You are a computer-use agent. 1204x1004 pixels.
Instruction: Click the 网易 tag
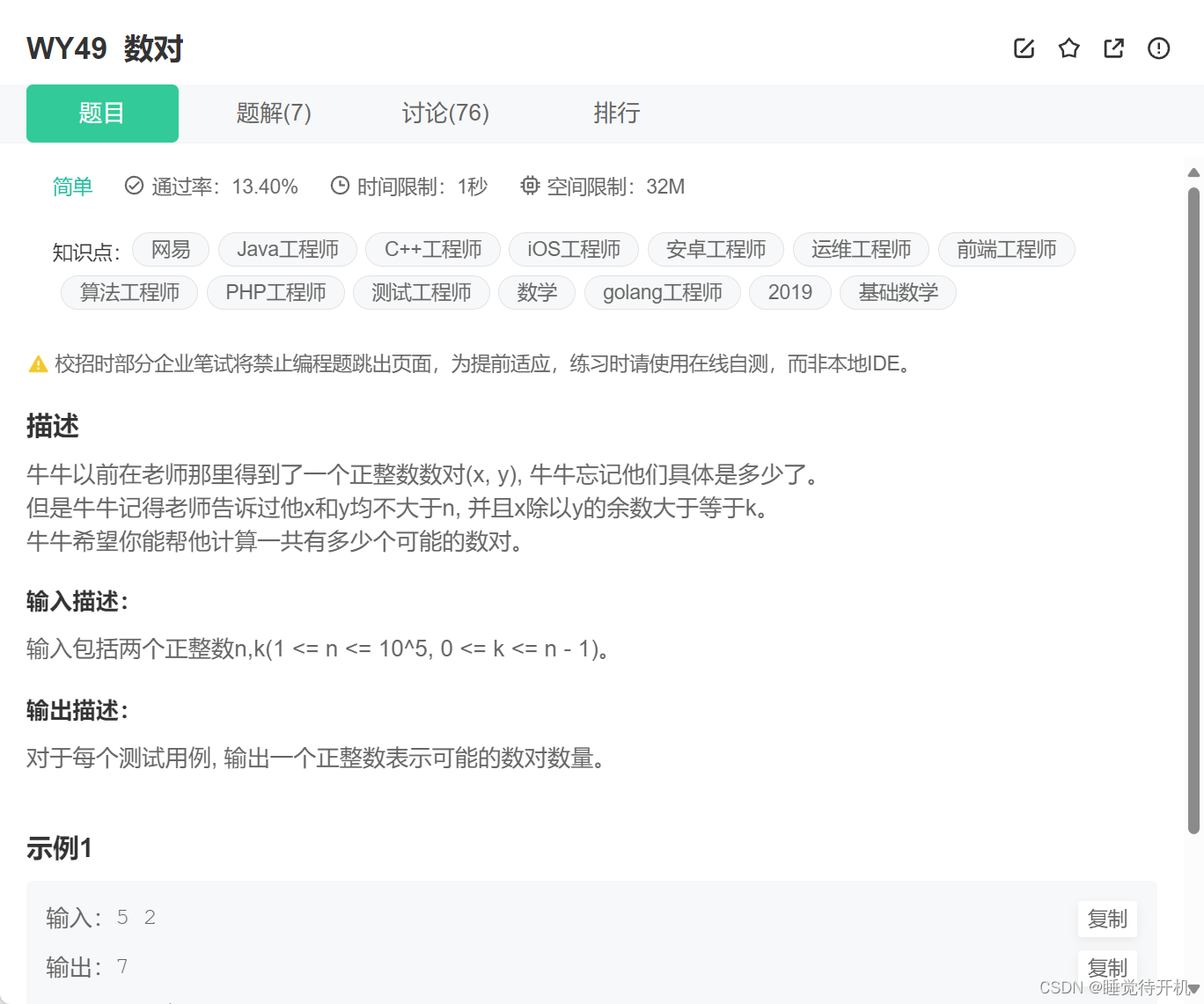point(171,250)
